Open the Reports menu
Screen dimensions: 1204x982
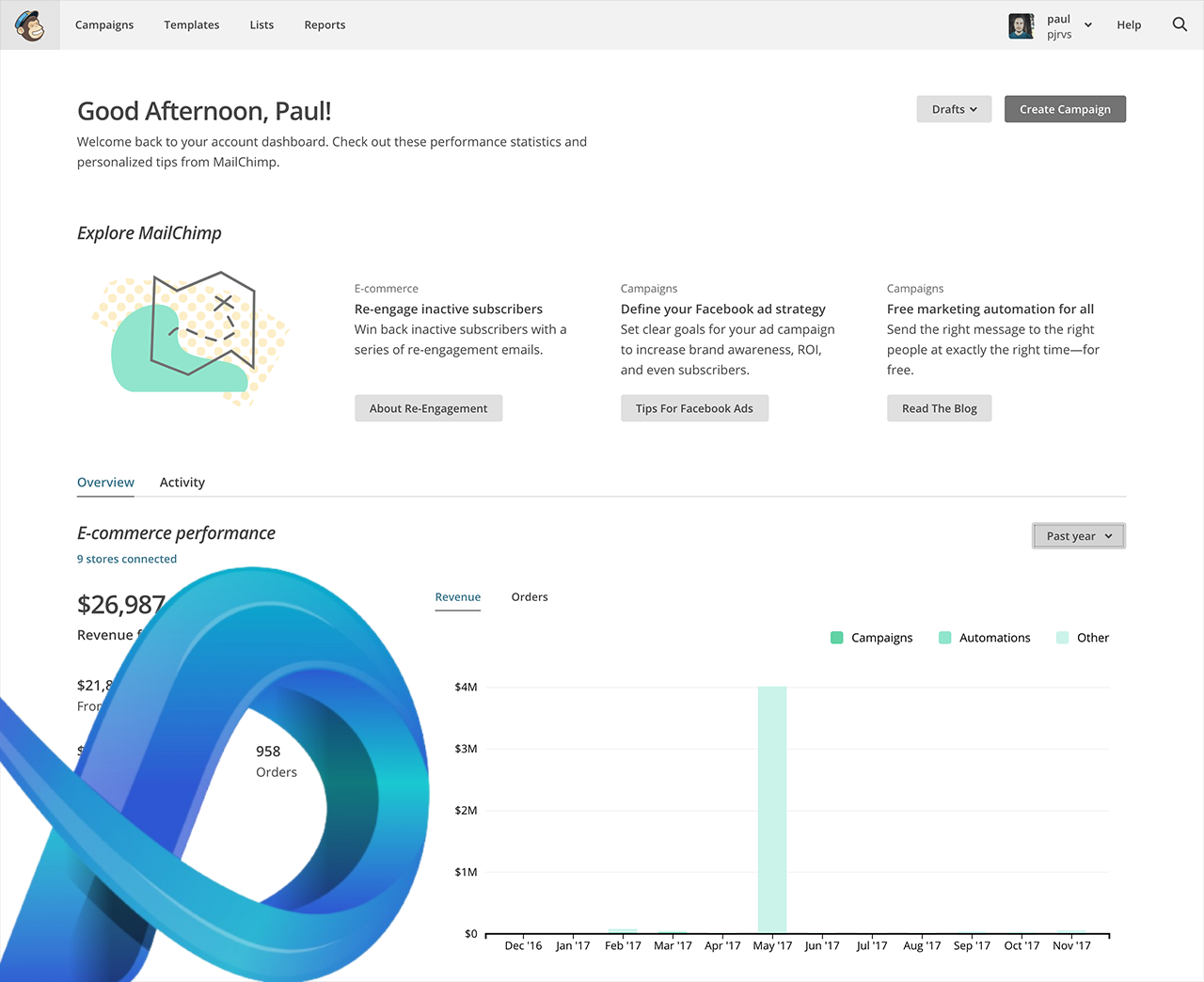click(325, 25)
